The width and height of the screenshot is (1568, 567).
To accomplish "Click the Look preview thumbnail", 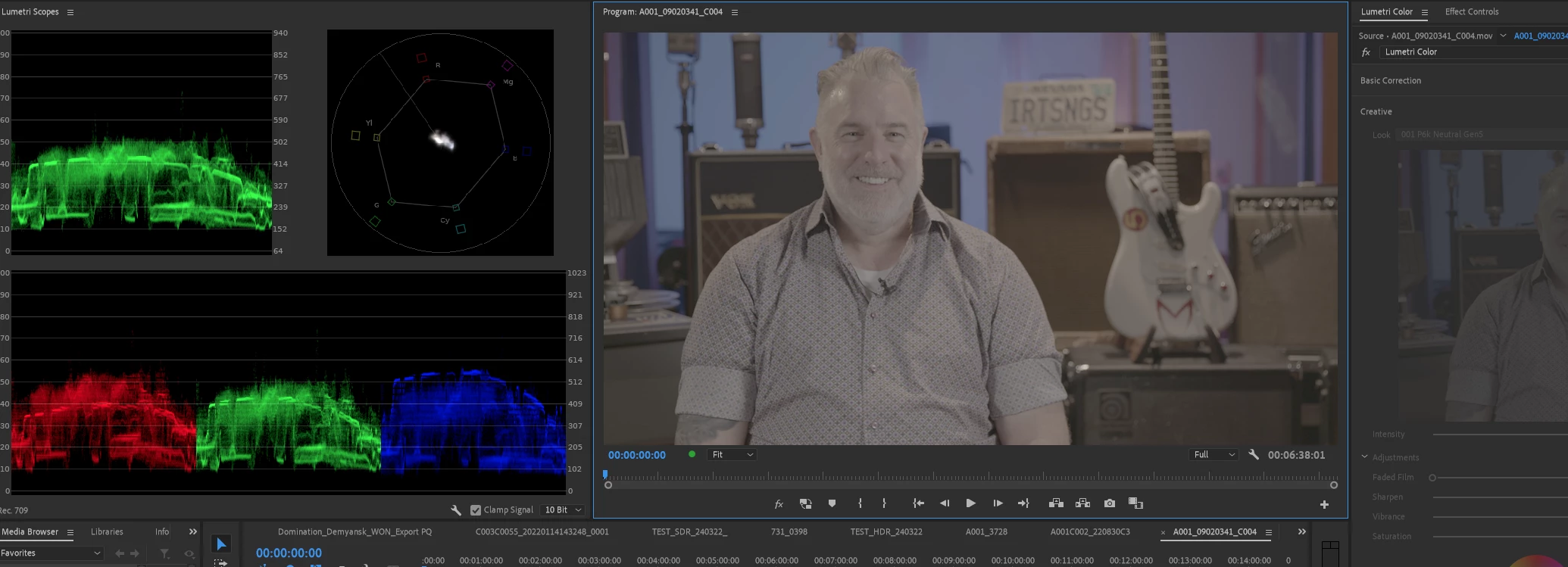I will click(1482, 285).
